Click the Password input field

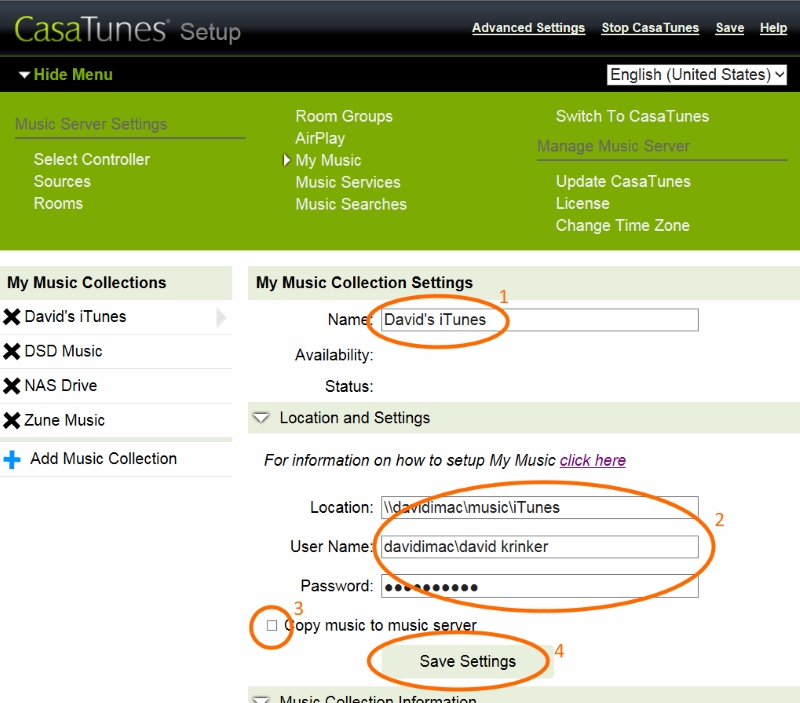[x=540, y=586]
